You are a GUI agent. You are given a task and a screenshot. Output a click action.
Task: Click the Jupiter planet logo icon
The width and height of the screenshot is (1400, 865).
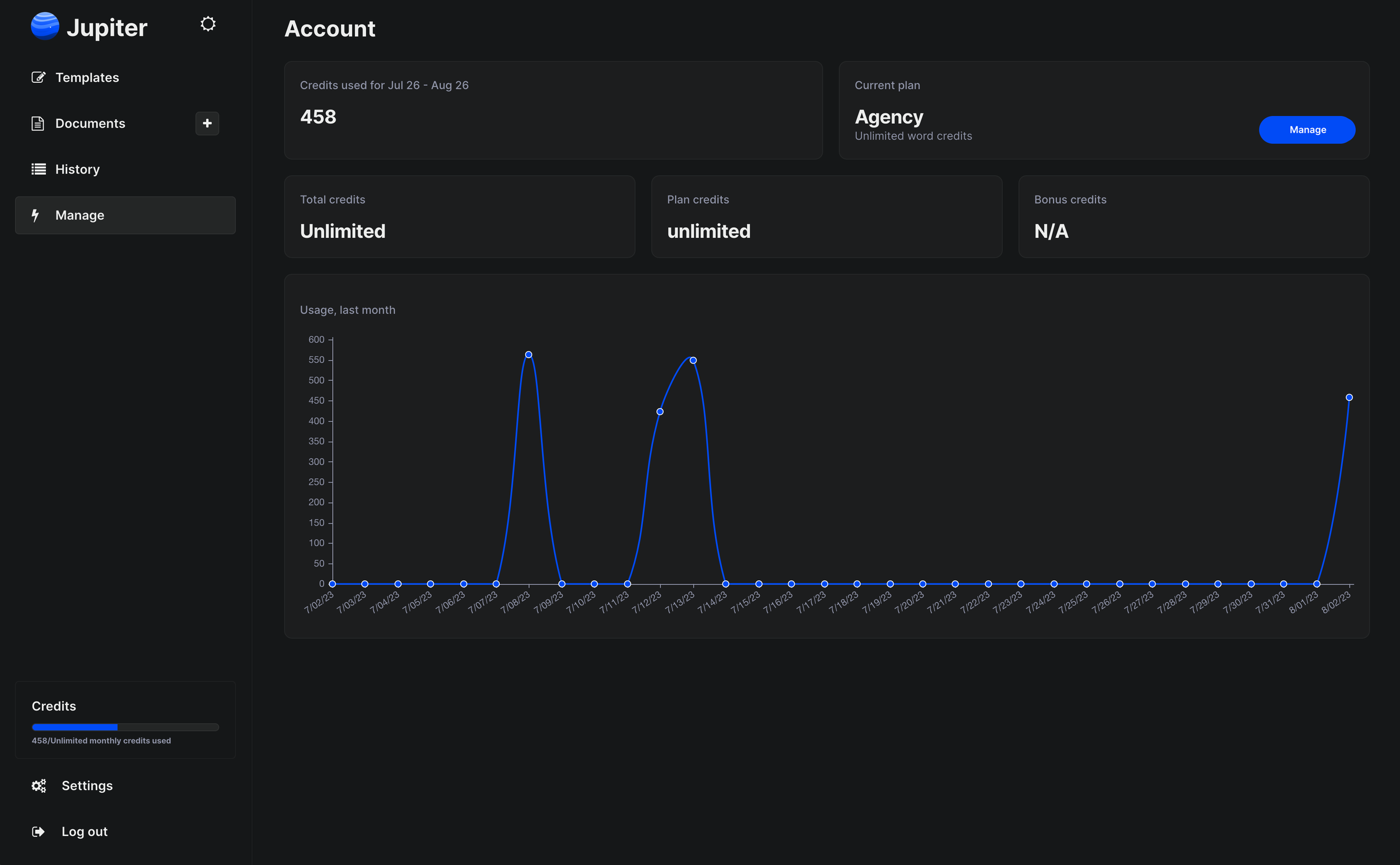pyautogui.click(x=45, y=26)
